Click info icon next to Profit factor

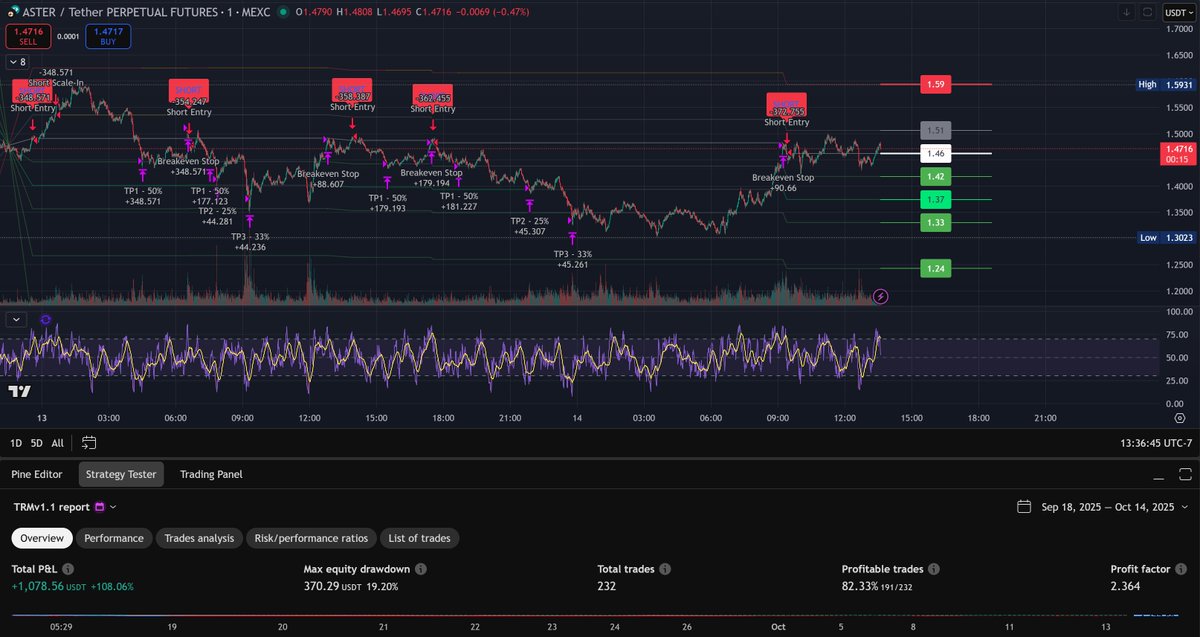(1181, 569)
